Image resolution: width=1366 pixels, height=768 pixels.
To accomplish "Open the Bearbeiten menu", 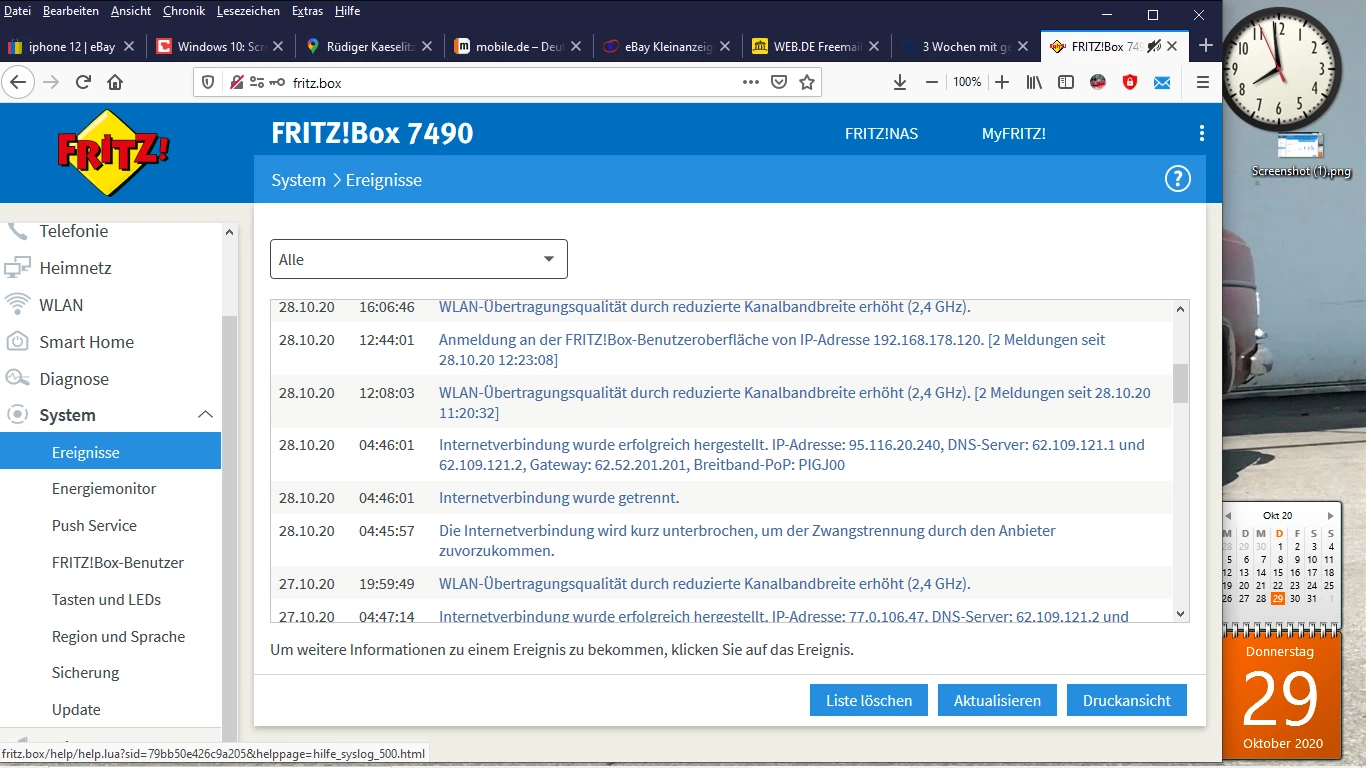I will point(71,11).
